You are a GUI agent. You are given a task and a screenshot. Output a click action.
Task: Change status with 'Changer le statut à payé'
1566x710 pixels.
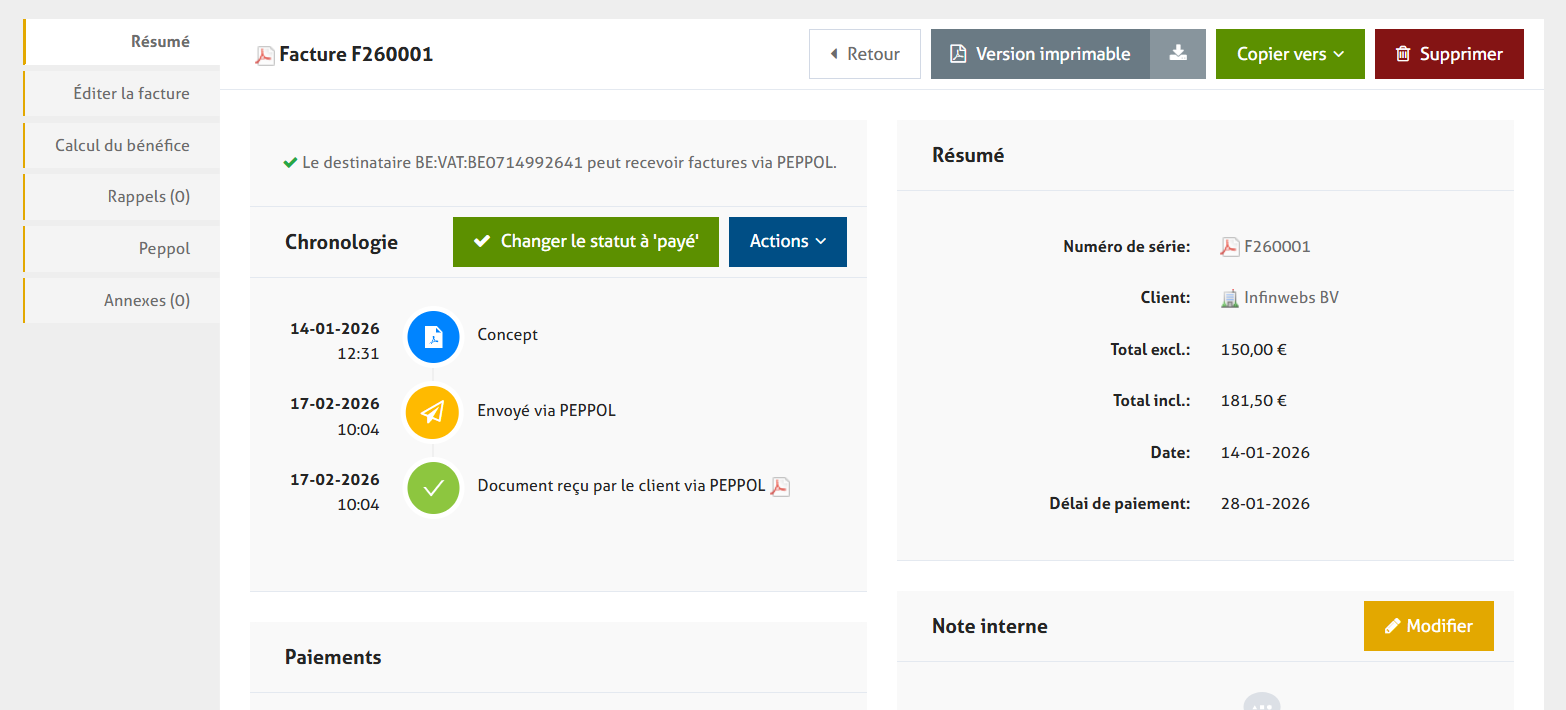coord(585,242)
